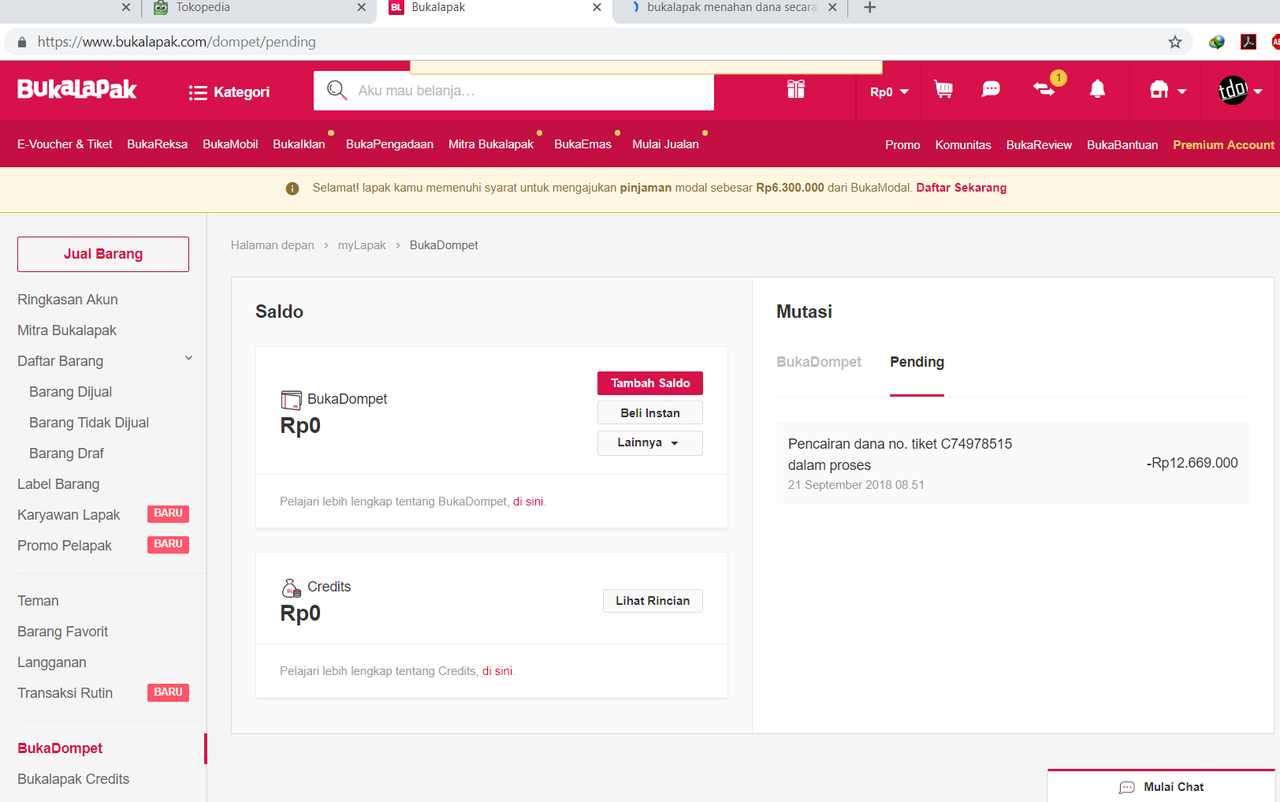Click the info icon in the loan banner
The width and height of the screenshot is (1280, 802).
pyautogui.click(x=292, y=188)
